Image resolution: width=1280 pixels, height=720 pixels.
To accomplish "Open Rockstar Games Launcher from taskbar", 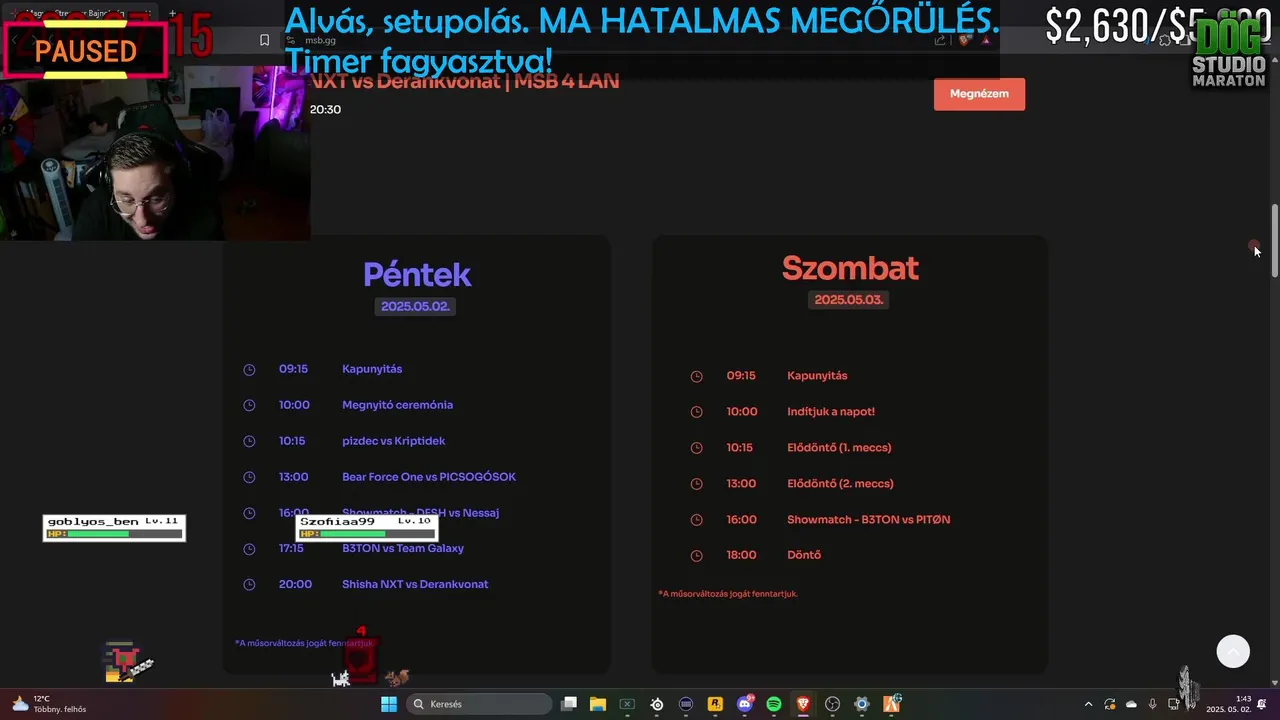I will (x=715, y=704).
